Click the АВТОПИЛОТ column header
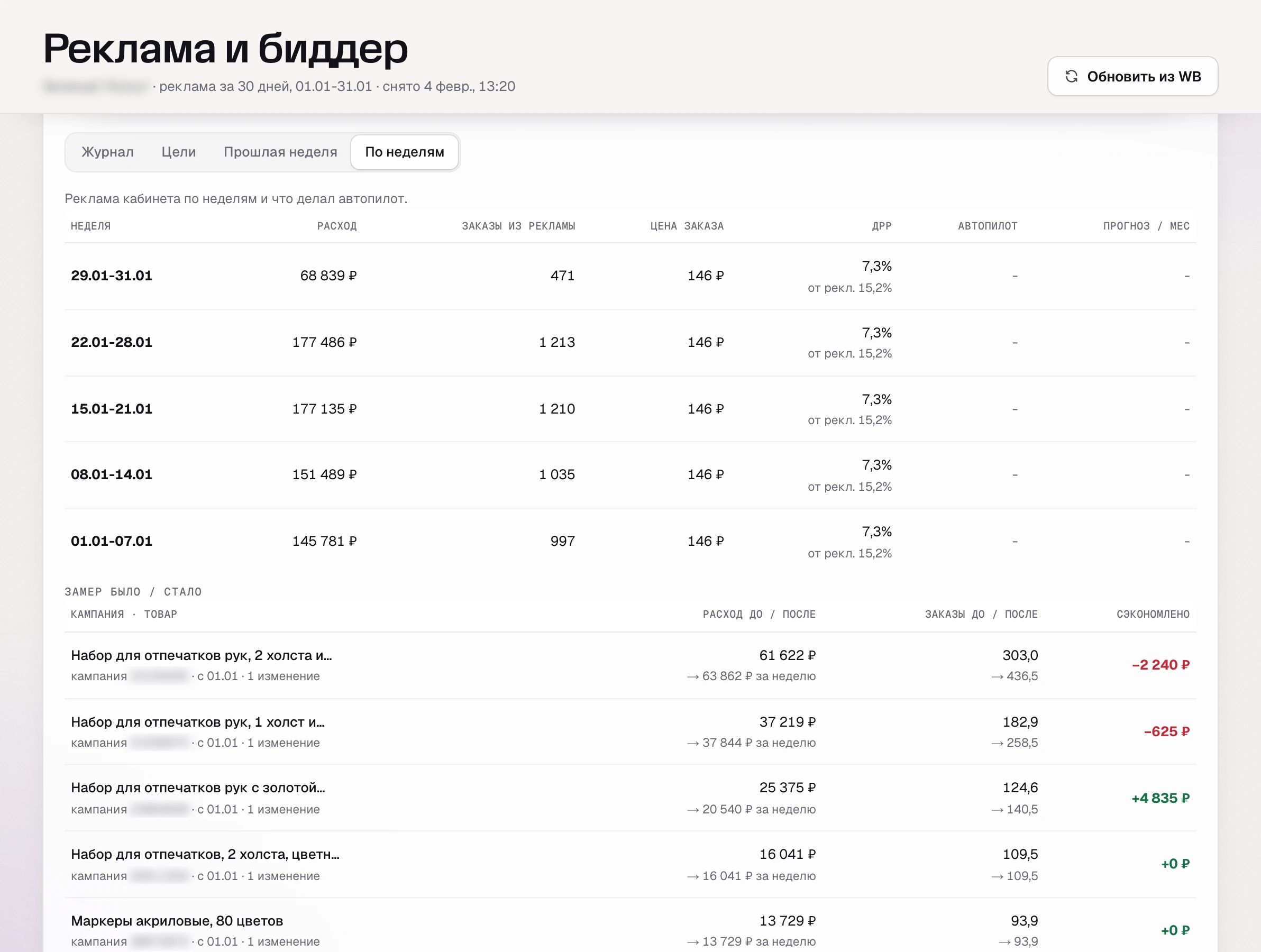The width and height of the screenshot is (1261, 952). [x=988, y=226]
